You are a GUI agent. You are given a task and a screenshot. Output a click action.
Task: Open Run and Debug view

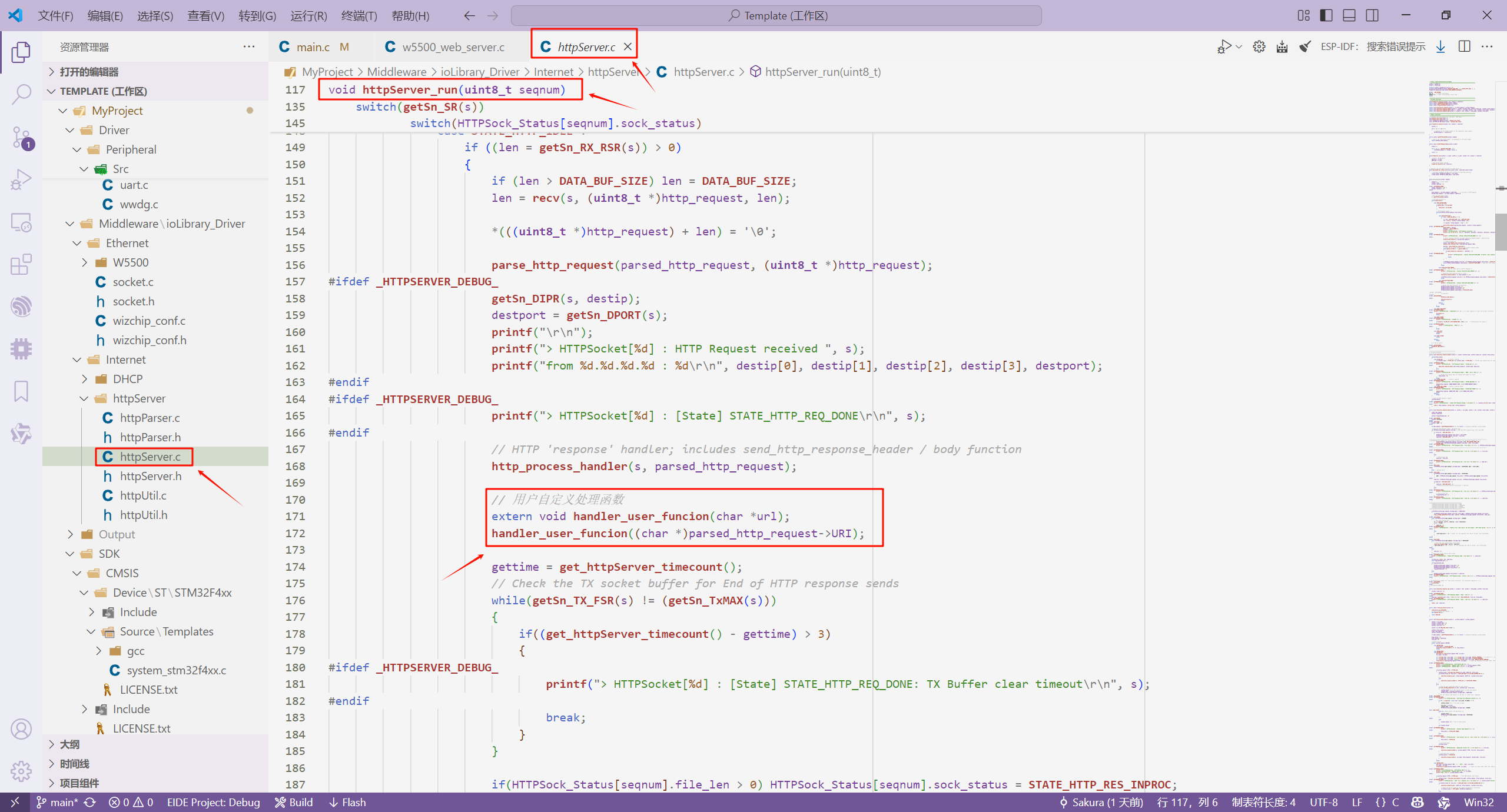21,179
